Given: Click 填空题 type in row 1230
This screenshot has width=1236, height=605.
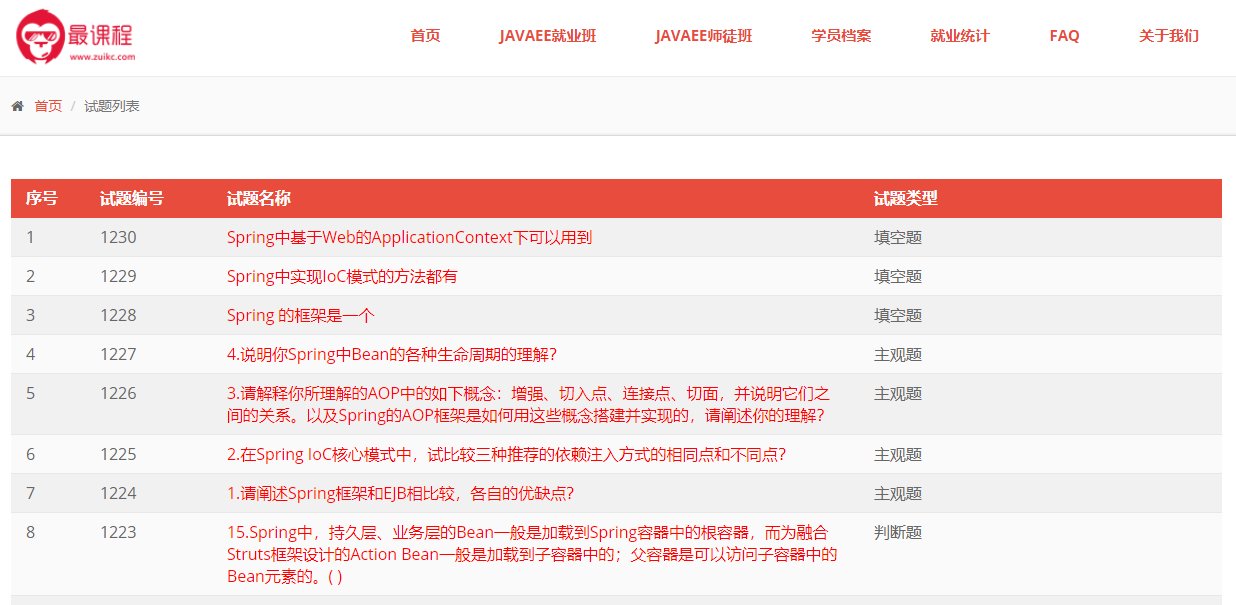Looking at the screenshot, I should 898,237.
